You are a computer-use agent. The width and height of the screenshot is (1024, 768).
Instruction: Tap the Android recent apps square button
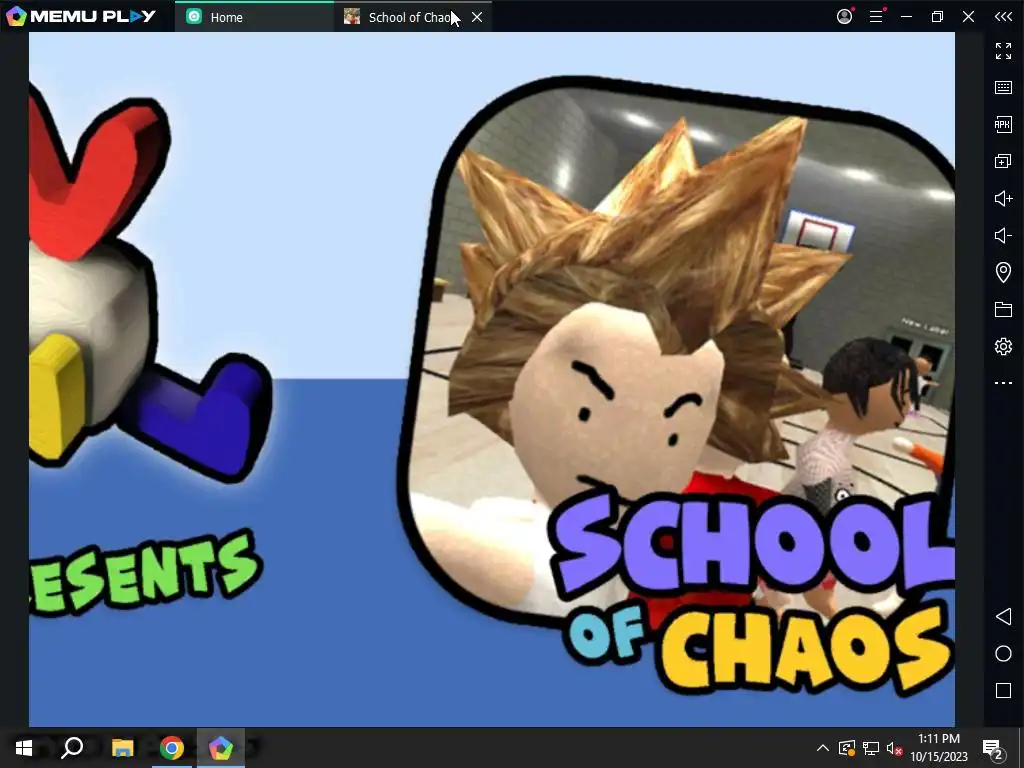tap(1003, 690)
